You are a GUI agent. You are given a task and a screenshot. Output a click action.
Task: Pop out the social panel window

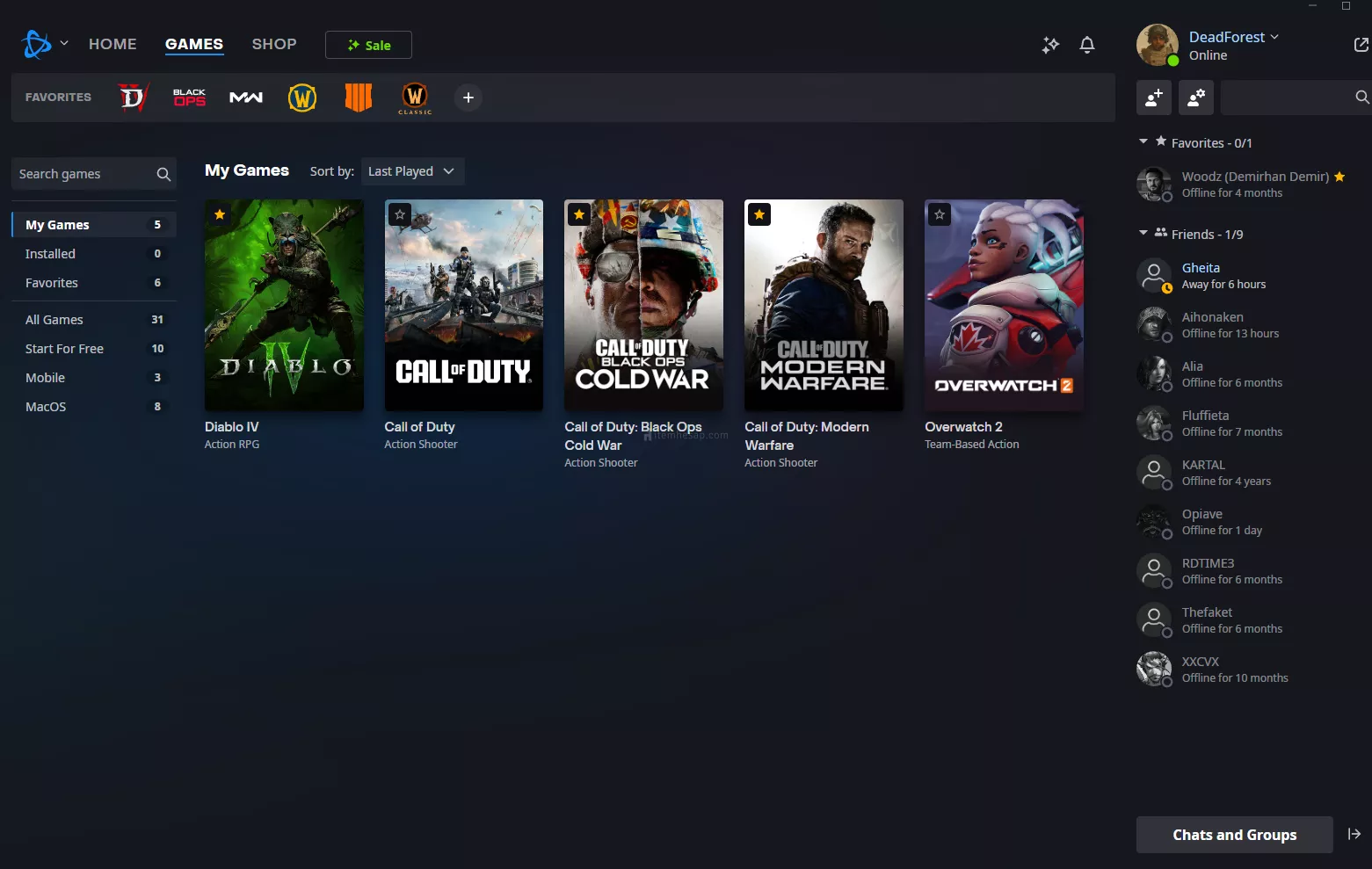tap(1361, 45)
